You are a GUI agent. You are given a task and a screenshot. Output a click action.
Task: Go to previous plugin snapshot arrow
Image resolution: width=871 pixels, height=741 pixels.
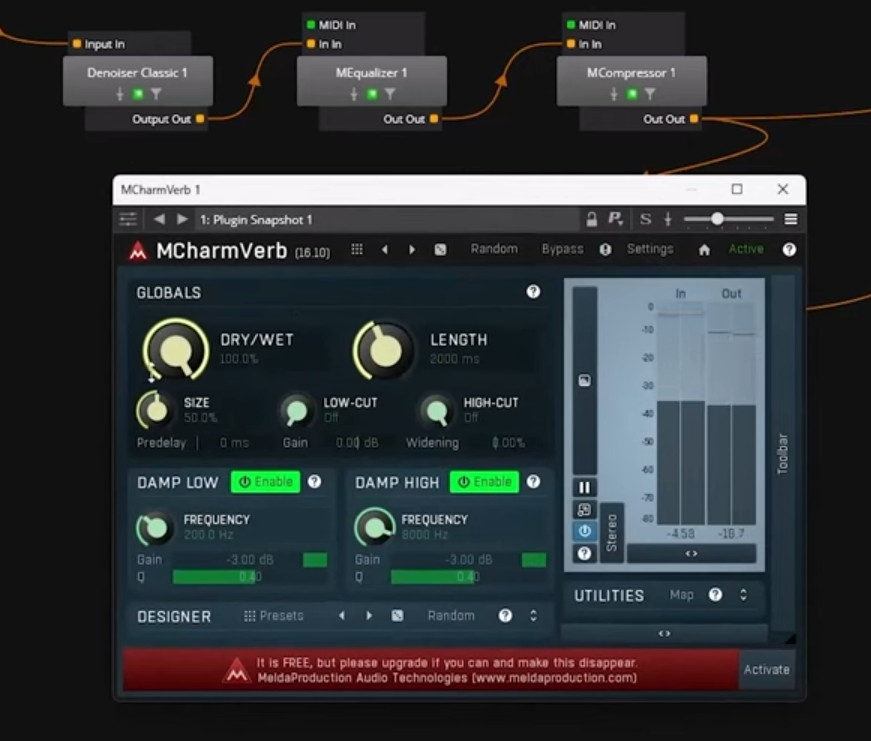[x=159, y=219]
